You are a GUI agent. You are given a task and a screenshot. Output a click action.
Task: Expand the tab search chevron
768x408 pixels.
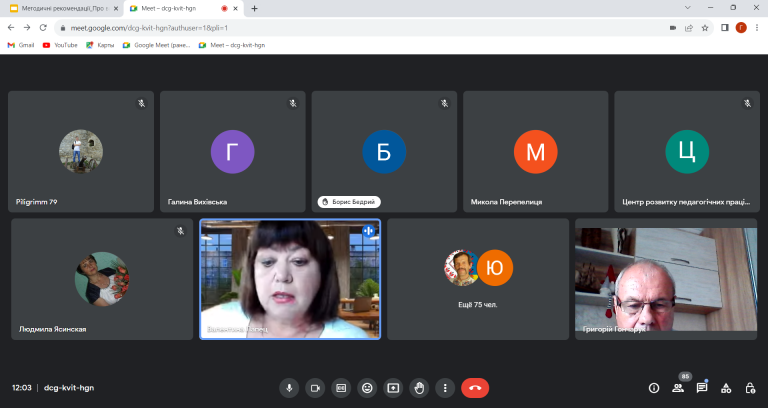pos(688,8)
